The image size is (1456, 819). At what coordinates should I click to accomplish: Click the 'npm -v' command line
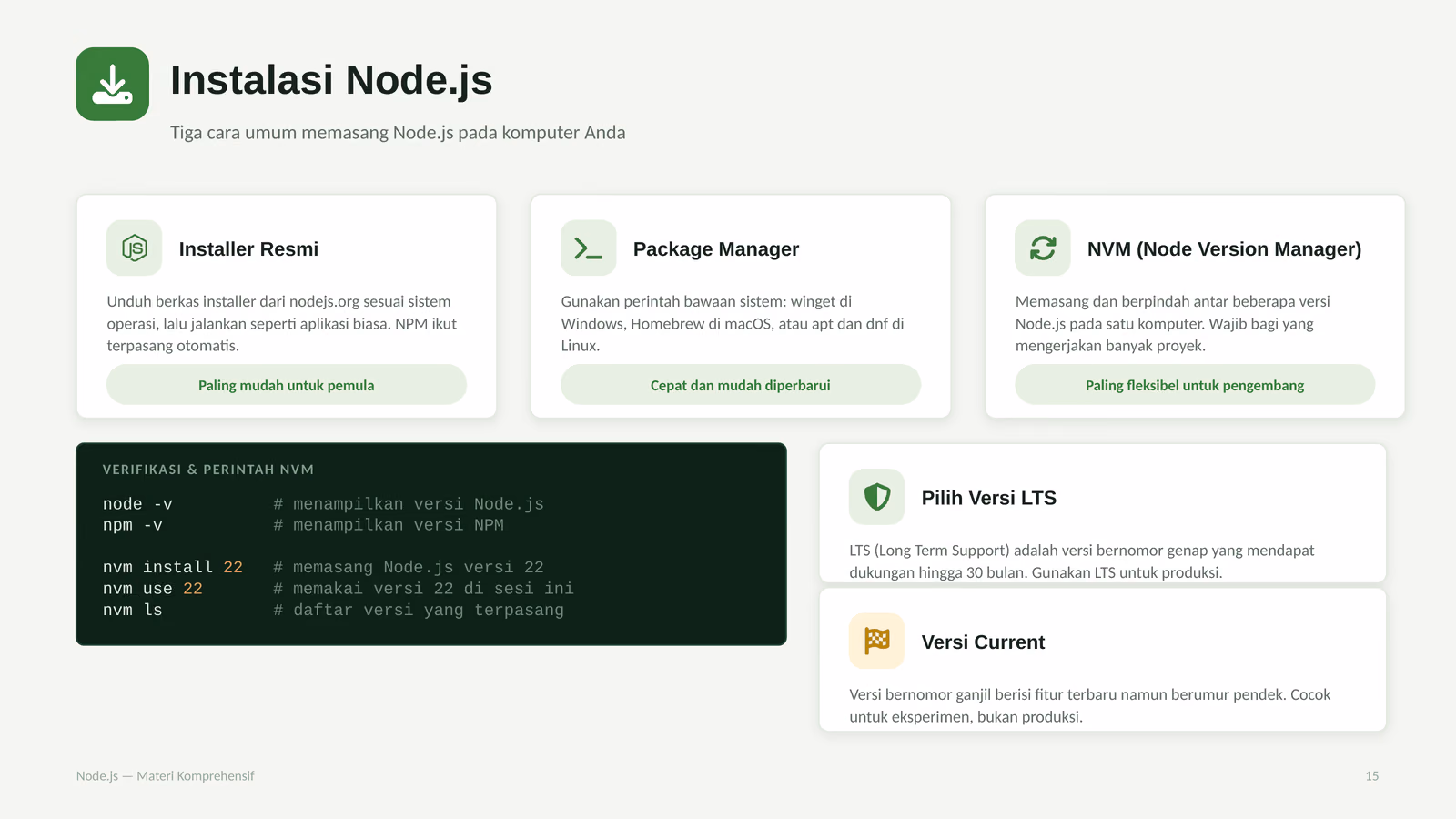pos(133,525)
